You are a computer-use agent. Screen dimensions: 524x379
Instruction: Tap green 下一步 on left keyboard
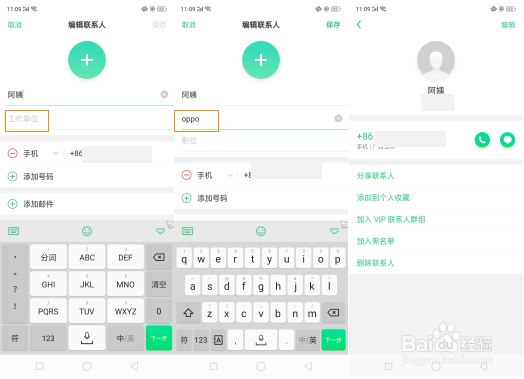(x=159, y=338)
